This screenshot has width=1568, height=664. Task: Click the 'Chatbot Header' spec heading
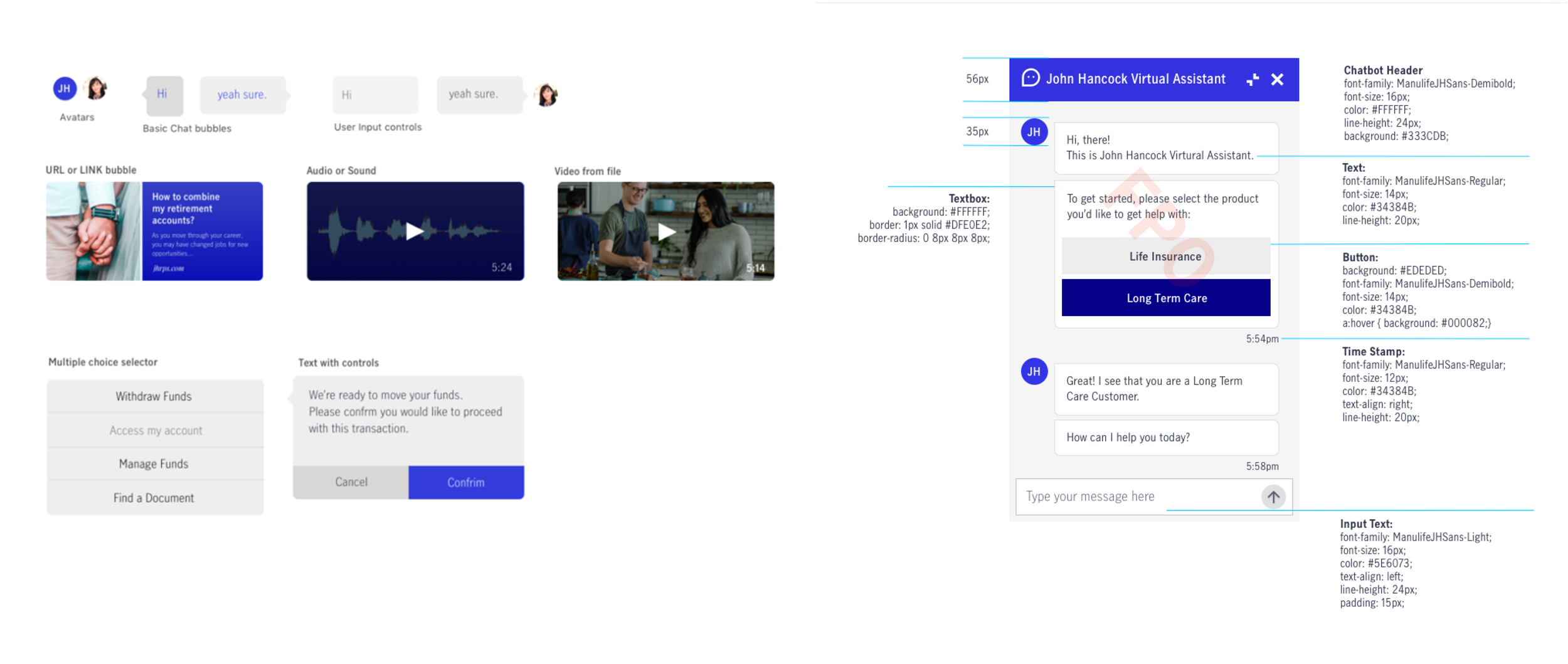click(x=1382, y=70)
